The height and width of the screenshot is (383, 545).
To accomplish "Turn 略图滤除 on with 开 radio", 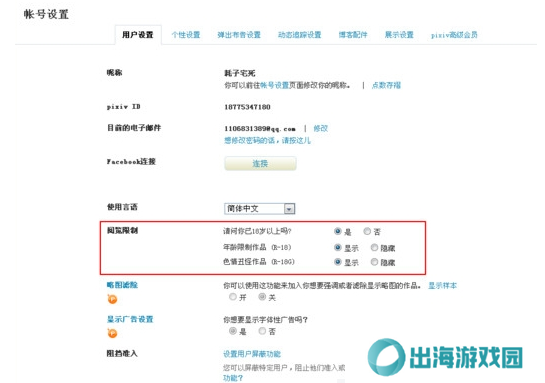I will (233, 297).
